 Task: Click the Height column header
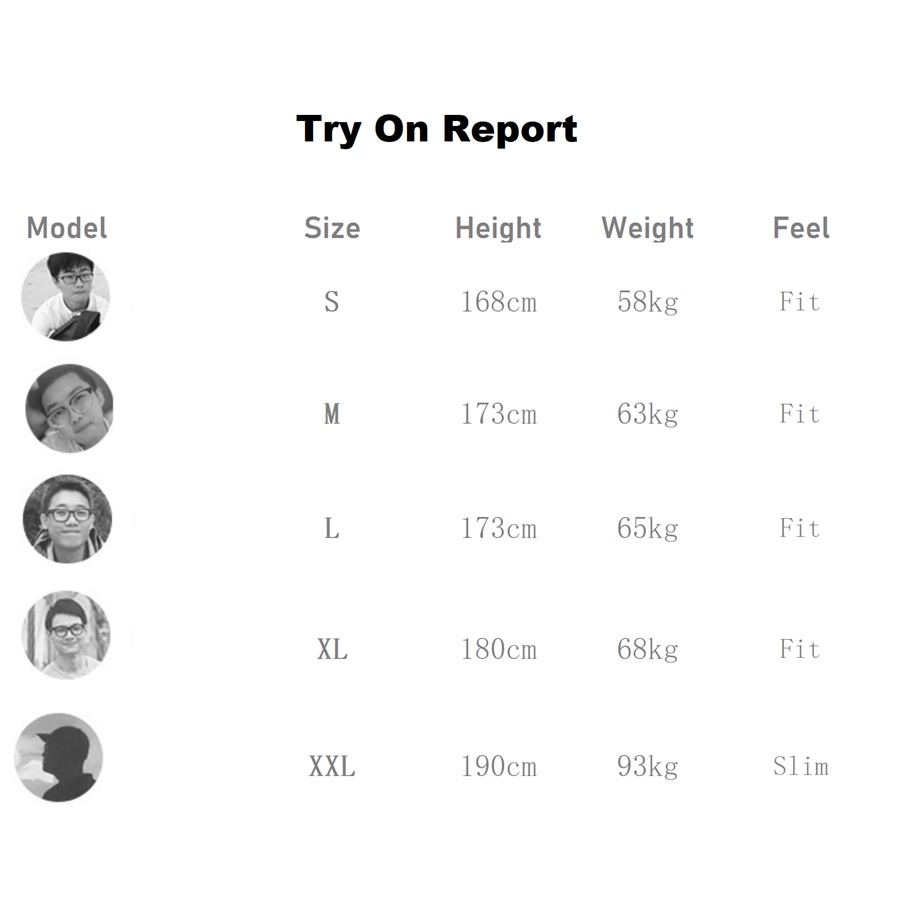pyautogui.click(x=498, y=228)
